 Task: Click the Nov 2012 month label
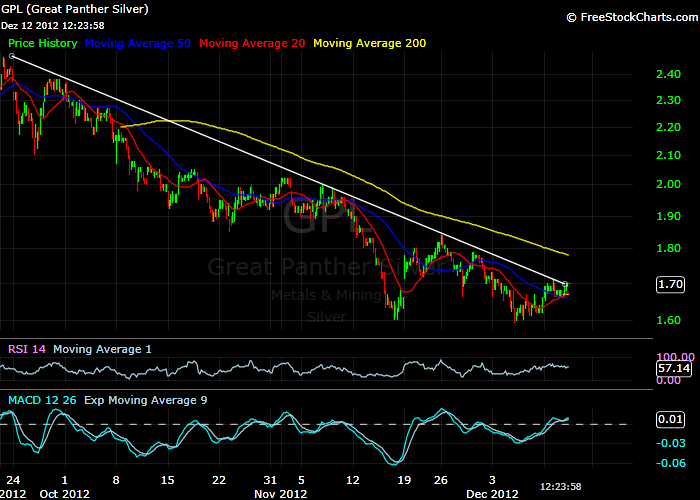(281, 494)
